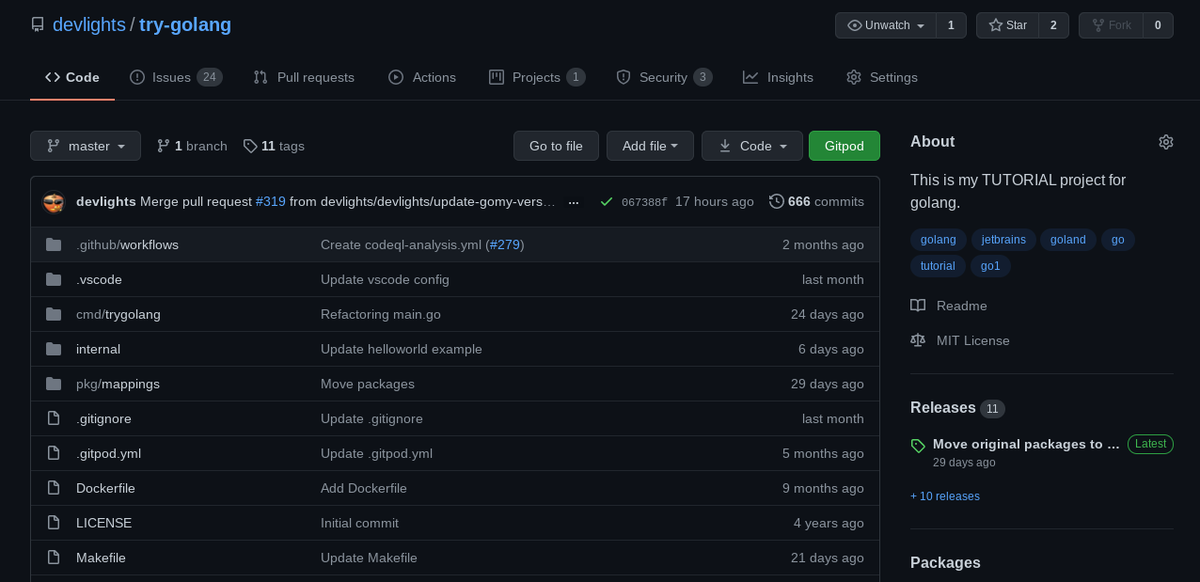This screenshot has height=582, width=1200.
Task: Open commit message 'Create codeql-analysis.yml'
Action: coord(401,245)
